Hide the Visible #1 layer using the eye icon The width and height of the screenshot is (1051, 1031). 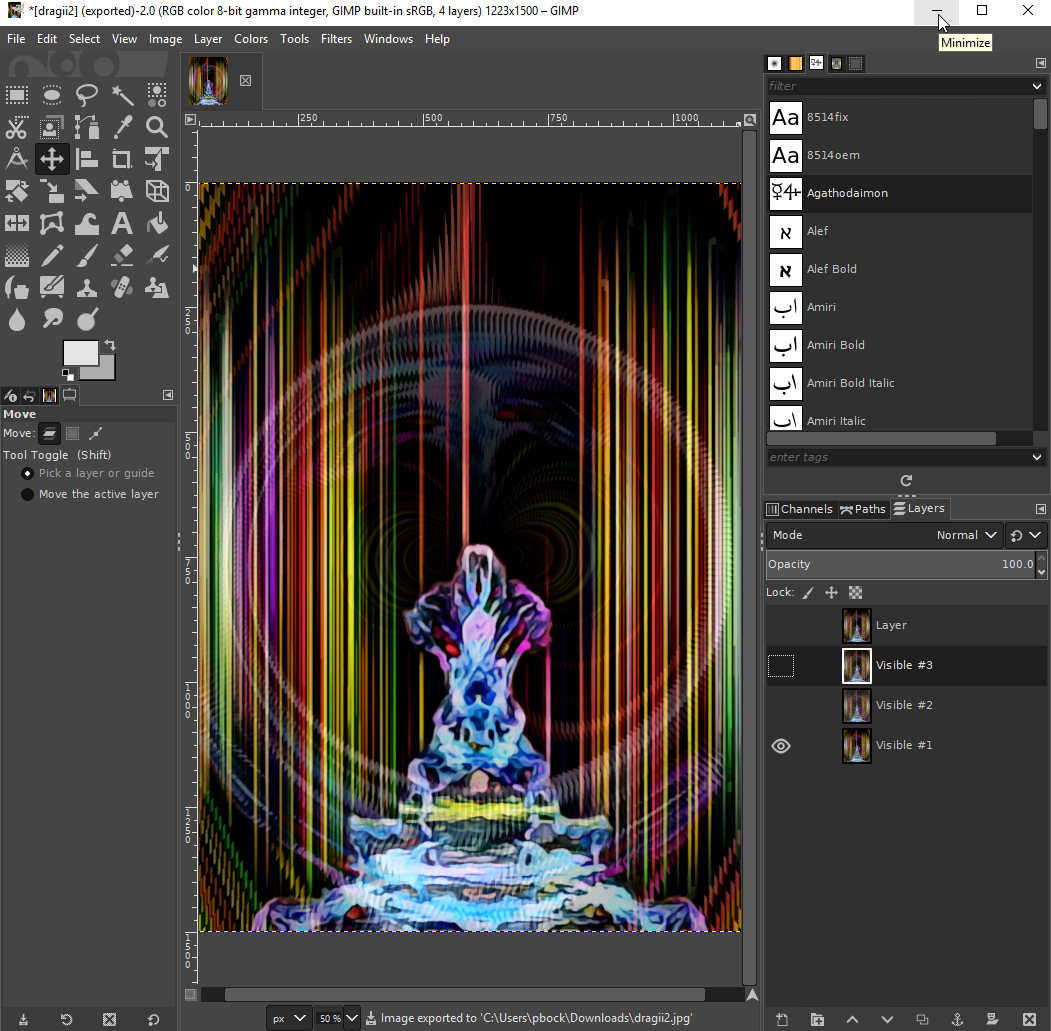pos(781,746)
